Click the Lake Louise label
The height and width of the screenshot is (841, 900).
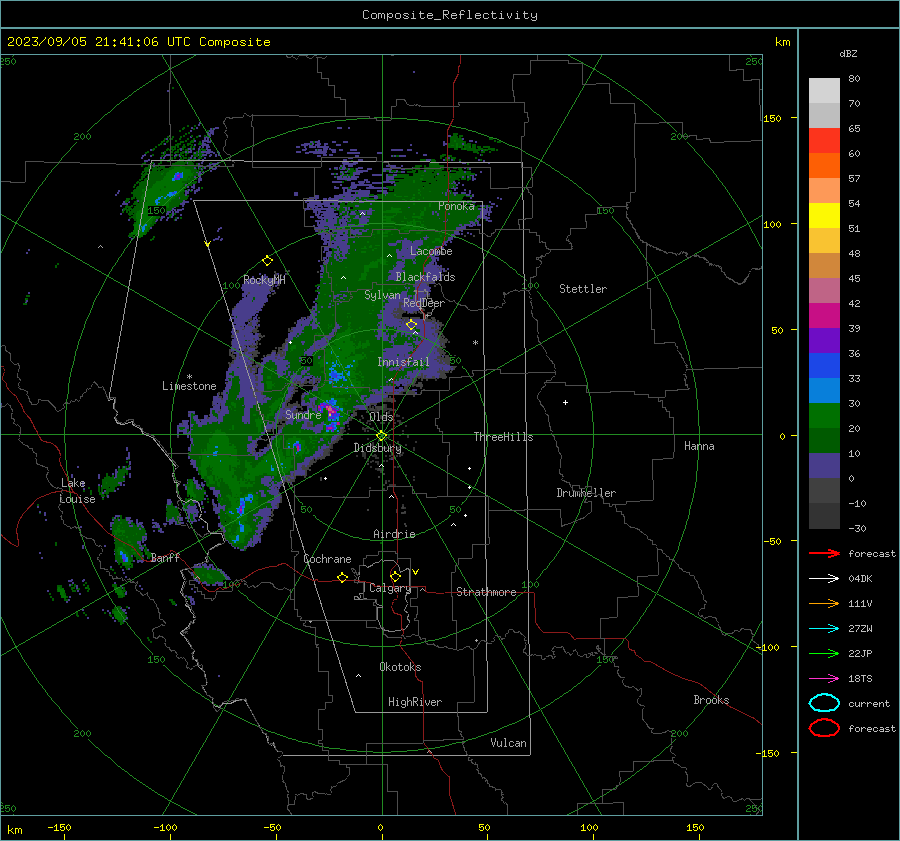(x=77, y=491)
